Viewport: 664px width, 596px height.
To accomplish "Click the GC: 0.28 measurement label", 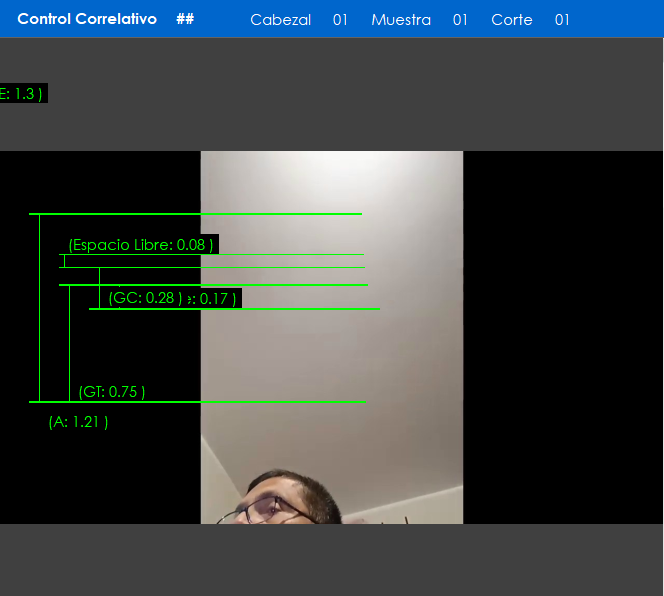I will 145,298.
